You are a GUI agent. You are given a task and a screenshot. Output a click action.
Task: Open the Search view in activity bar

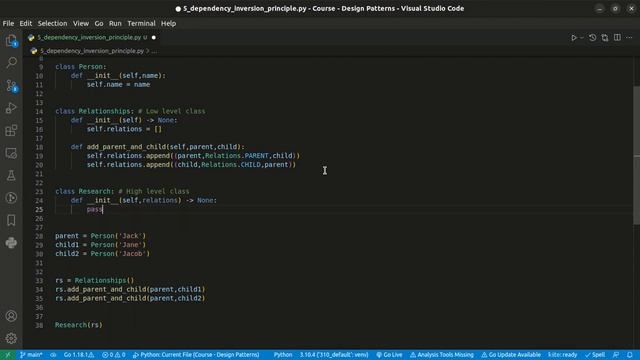[11, 62]
